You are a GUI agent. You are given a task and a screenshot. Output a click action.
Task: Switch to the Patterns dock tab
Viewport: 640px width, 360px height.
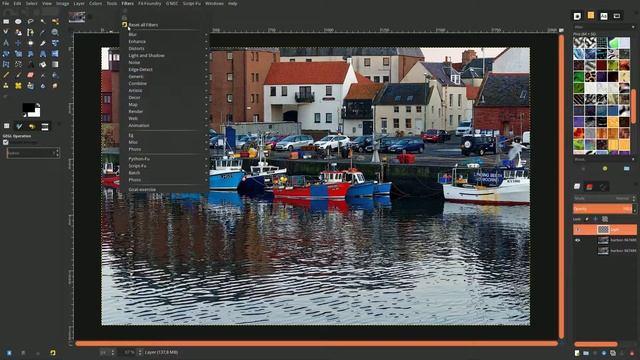click(591, 16)
